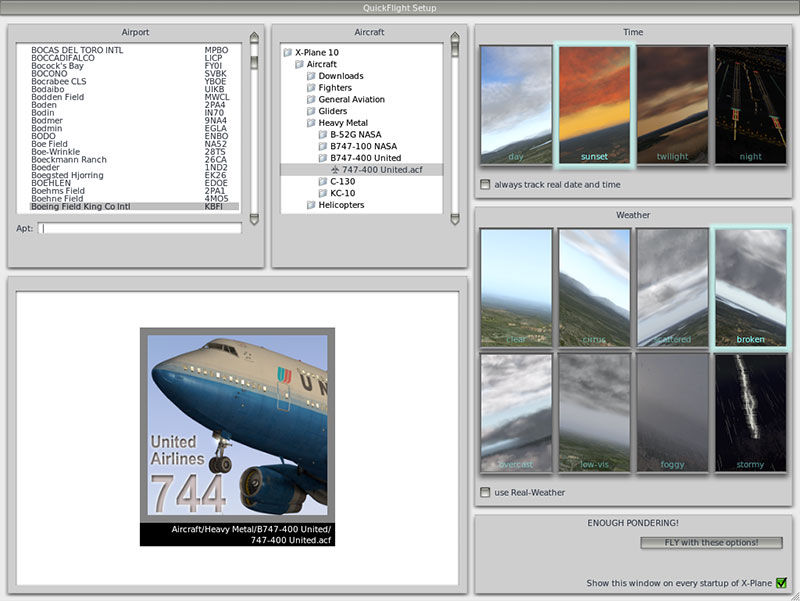Select Boeing Field King Co Intl airport
The width and height of the screenshot is (800, 601).
coord(135,207)
